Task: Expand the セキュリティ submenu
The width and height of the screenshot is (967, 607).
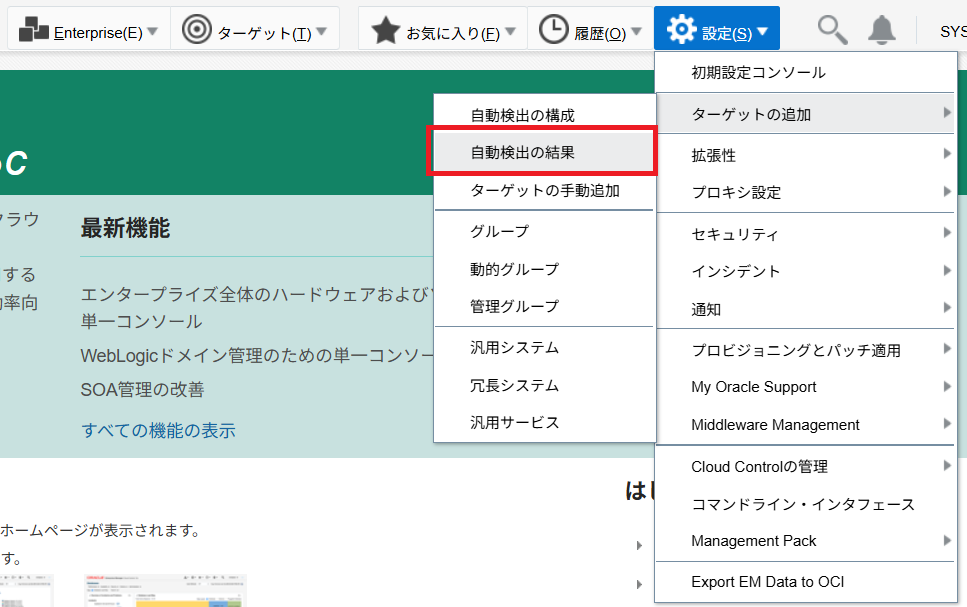Action: click(x=734, y=234)
